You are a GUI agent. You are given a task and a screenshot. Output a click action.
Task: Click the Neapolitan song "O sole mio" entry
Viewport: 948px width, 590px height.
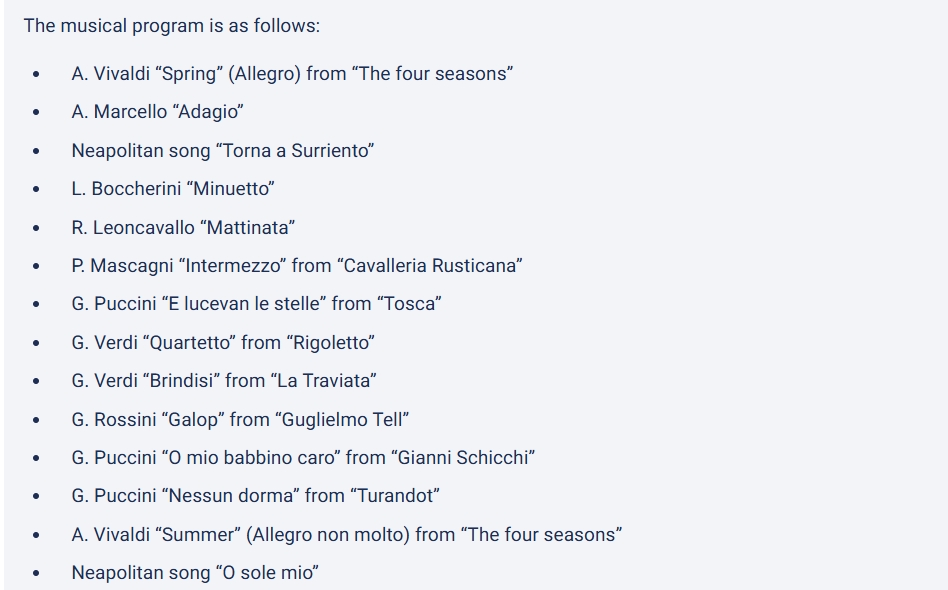(195, 573)
